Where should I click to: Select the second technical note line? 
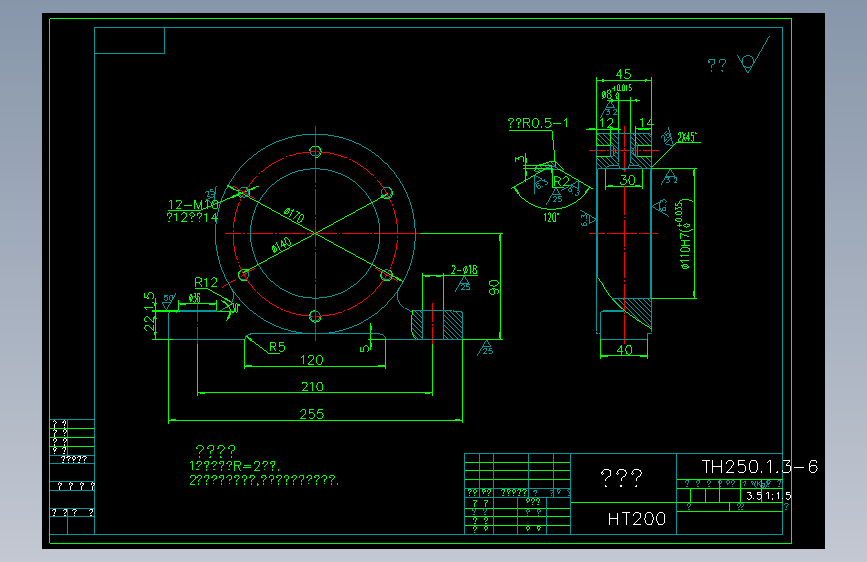click(264, 480)
